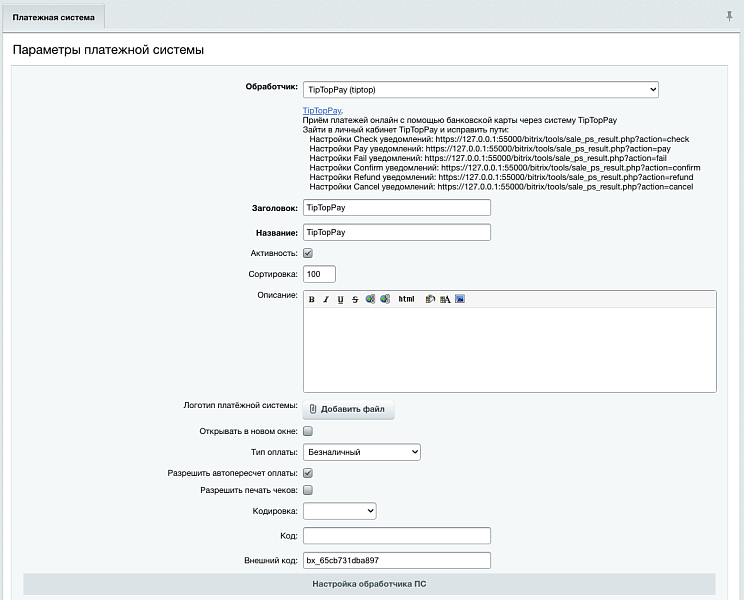Screen dimensions: 744x600
Task: Uncheck the Активность checkbox
Action: [x=308, y=253]
